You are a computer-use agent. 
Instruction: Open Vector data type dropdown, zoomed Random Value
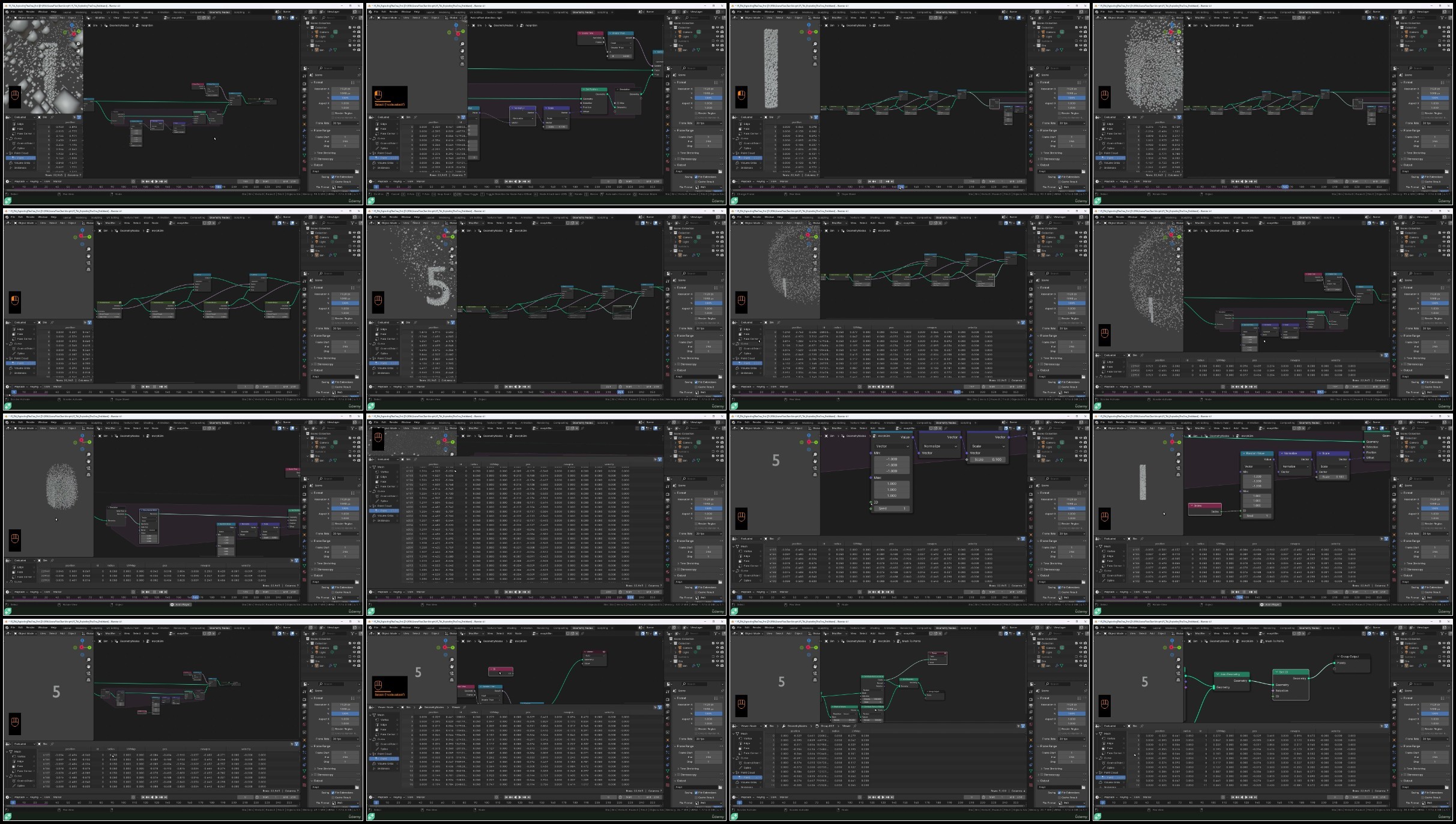click(892, 446)
